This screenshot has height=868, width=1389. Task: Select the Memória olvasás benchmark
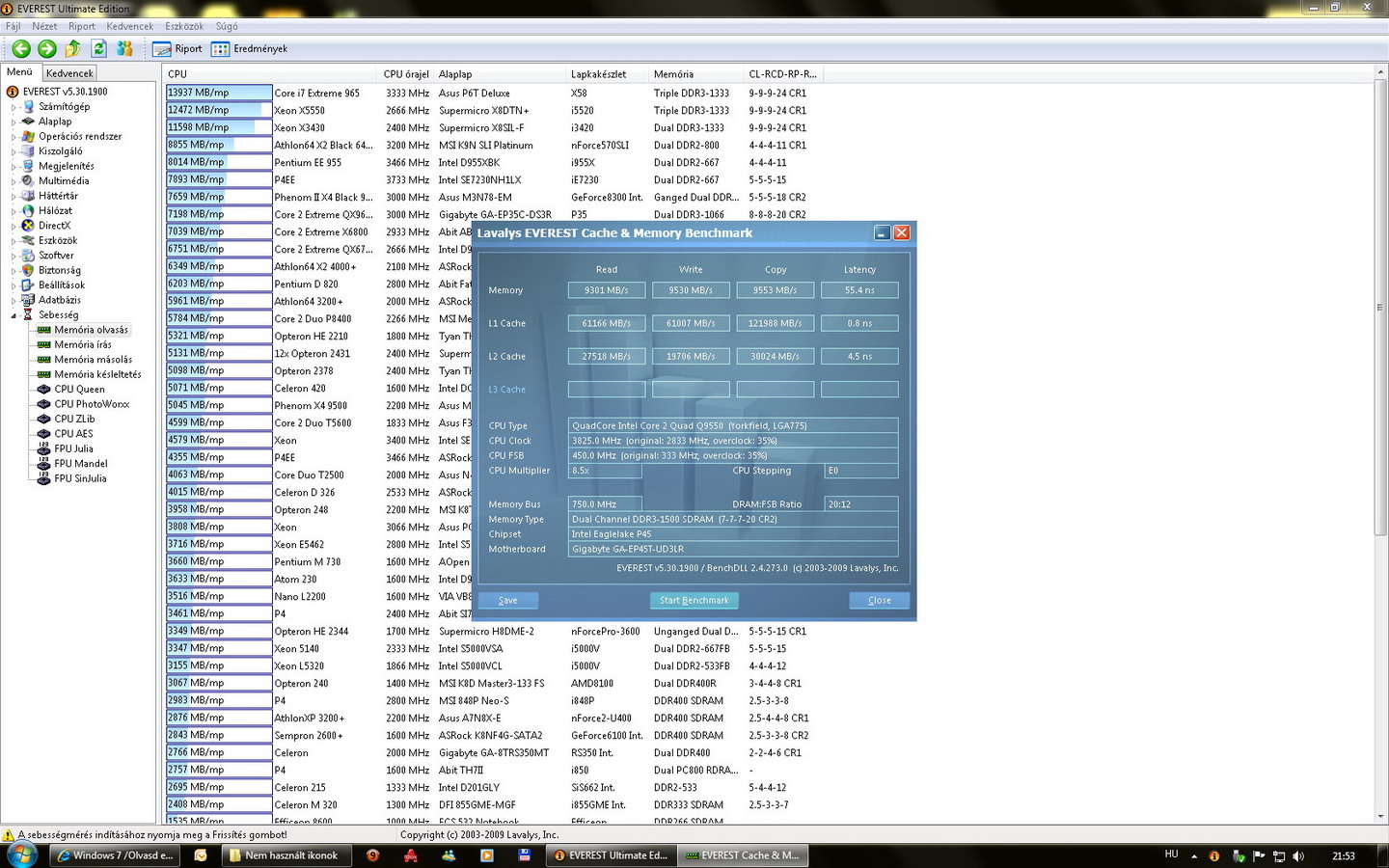click(91, 330)
